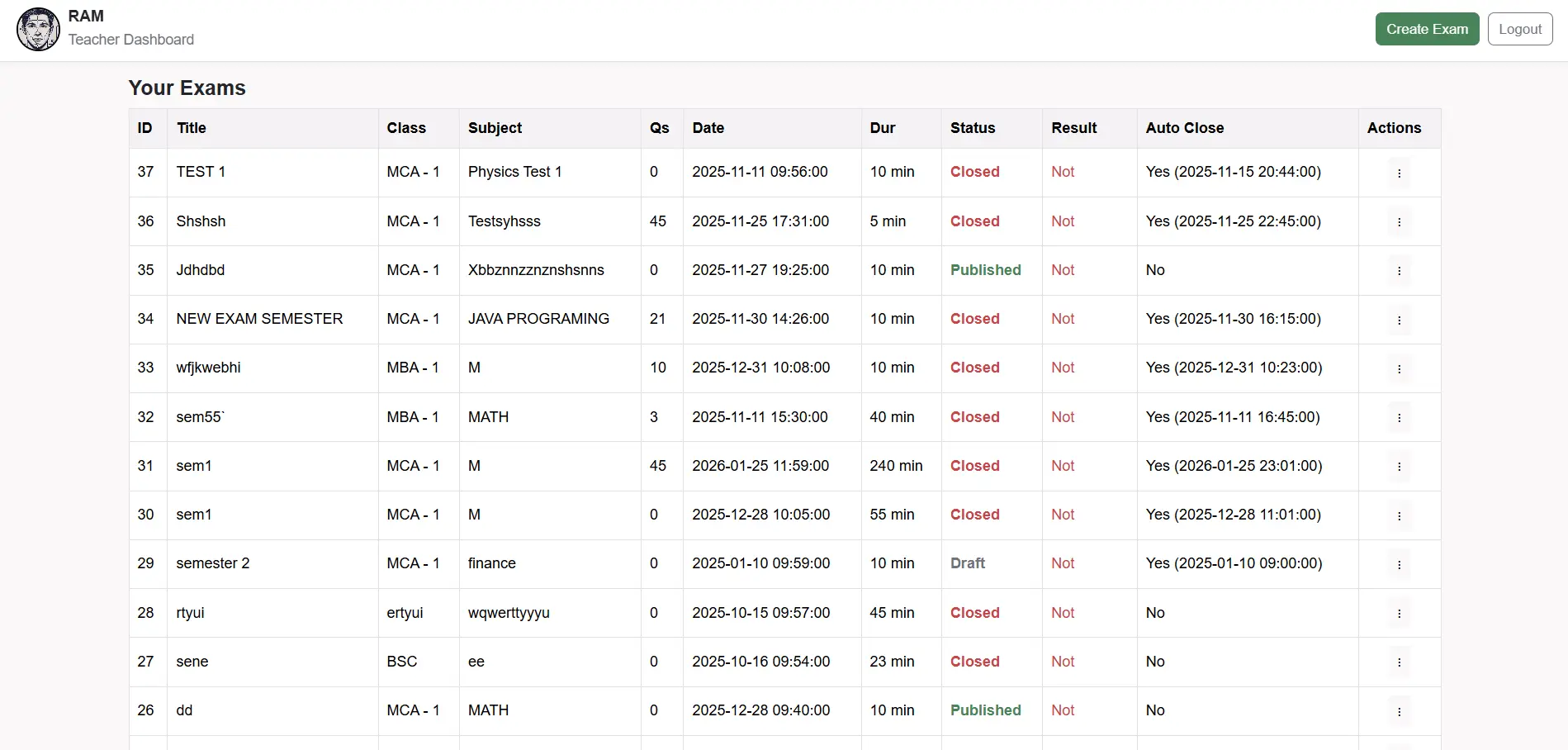This screenshot has width=1568, height=750.
Task: Click the Draft status of semester 2
Action: (x=967, y=563)
